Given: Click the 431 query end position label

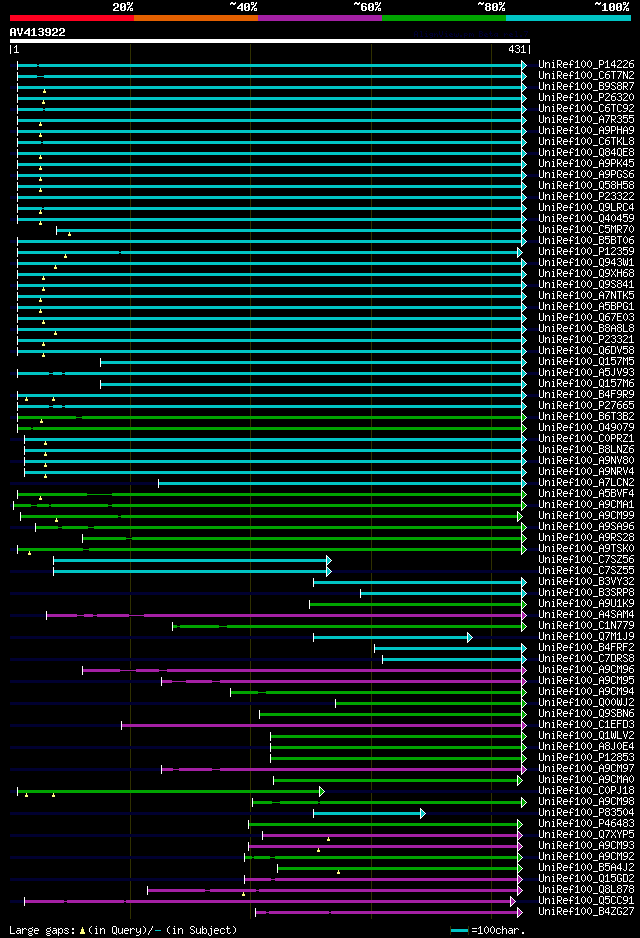Looking at the screenshot, I should [x=517, y=50].
